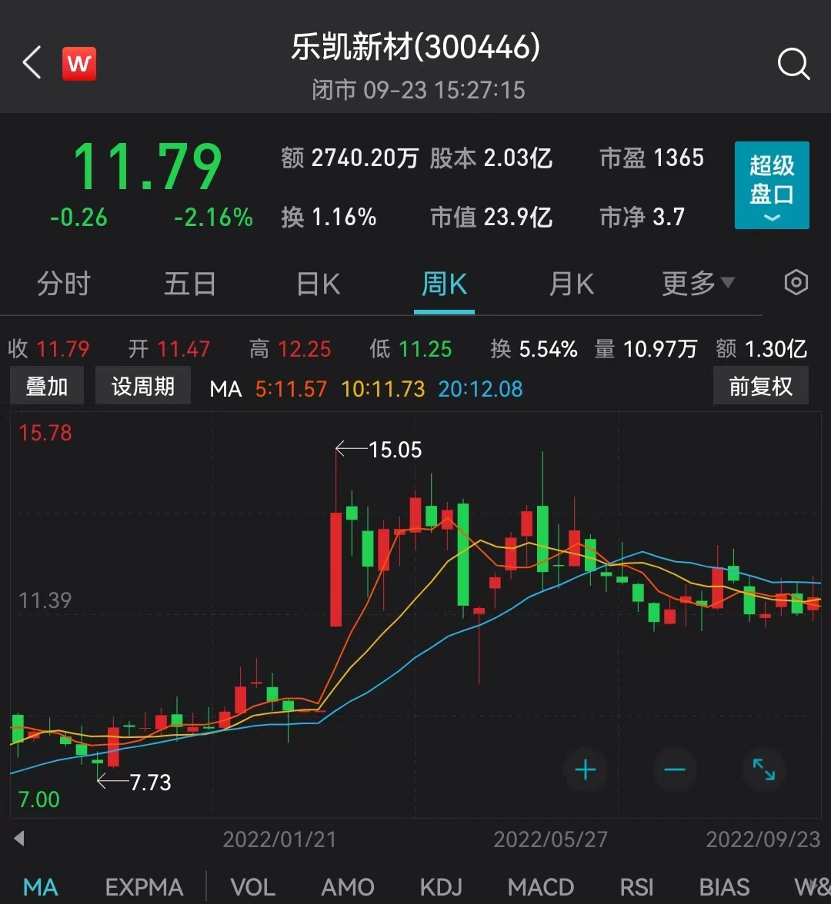
Task: Tap date label 2022/09/23
Action: 763,839
